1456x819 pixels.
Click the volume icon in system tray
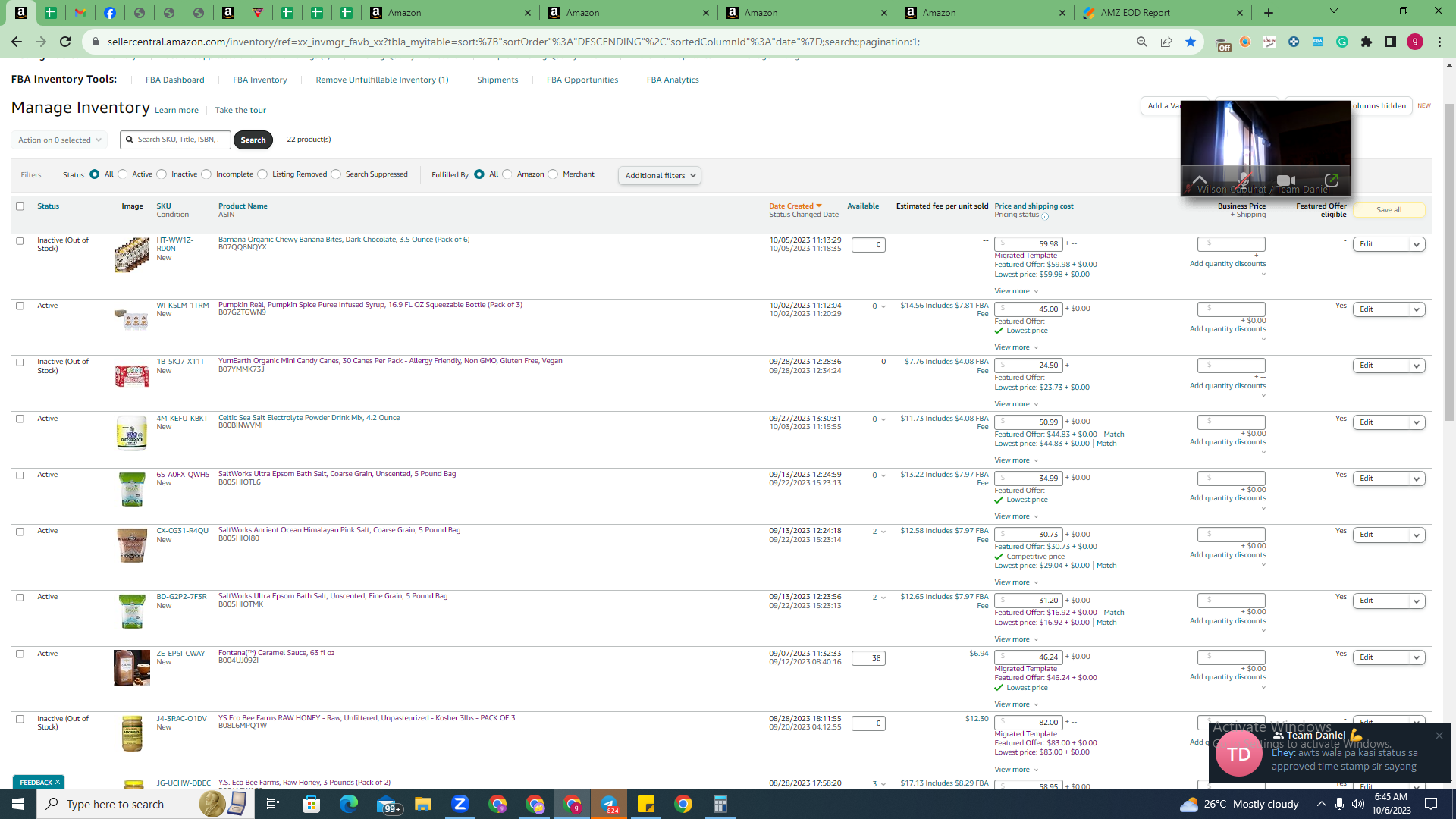[x=1358, y=804]
